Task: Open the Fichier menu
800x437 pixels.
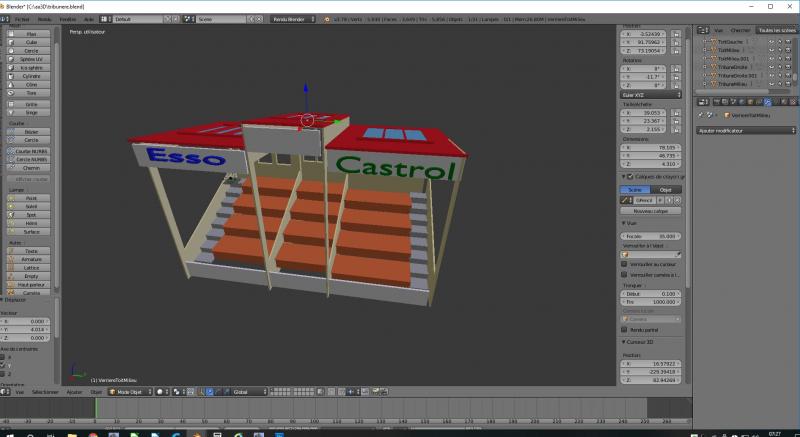Action: point(21,19)
